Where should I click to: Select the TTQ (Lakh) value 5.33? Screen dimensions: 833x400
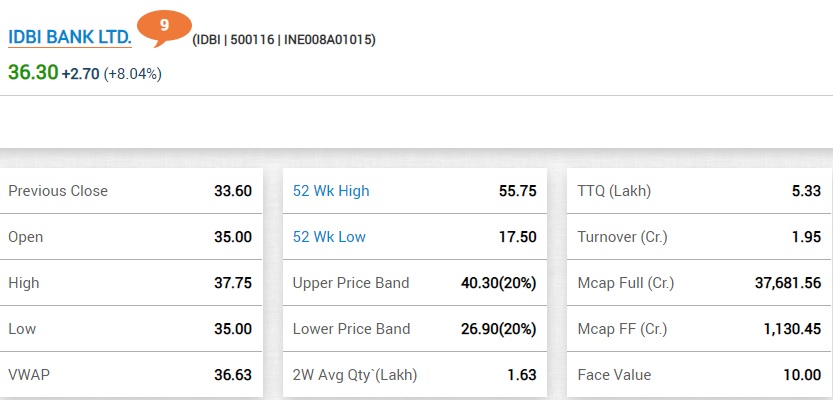coord(806,191)
